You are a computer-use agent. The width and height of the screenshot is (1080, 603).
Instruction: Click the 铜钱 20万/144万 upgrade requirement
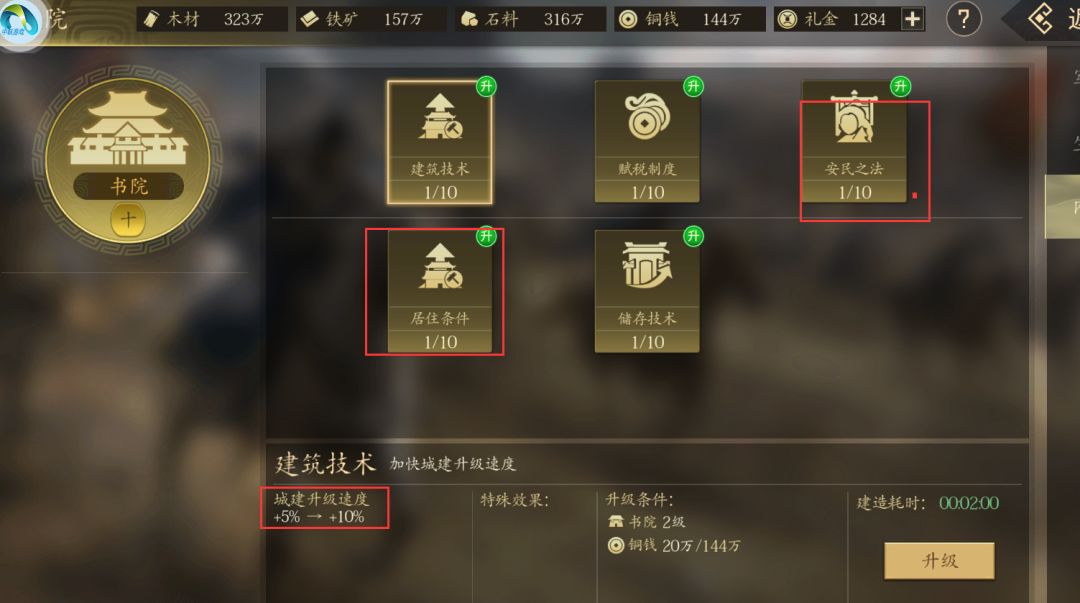coord(674,546)
